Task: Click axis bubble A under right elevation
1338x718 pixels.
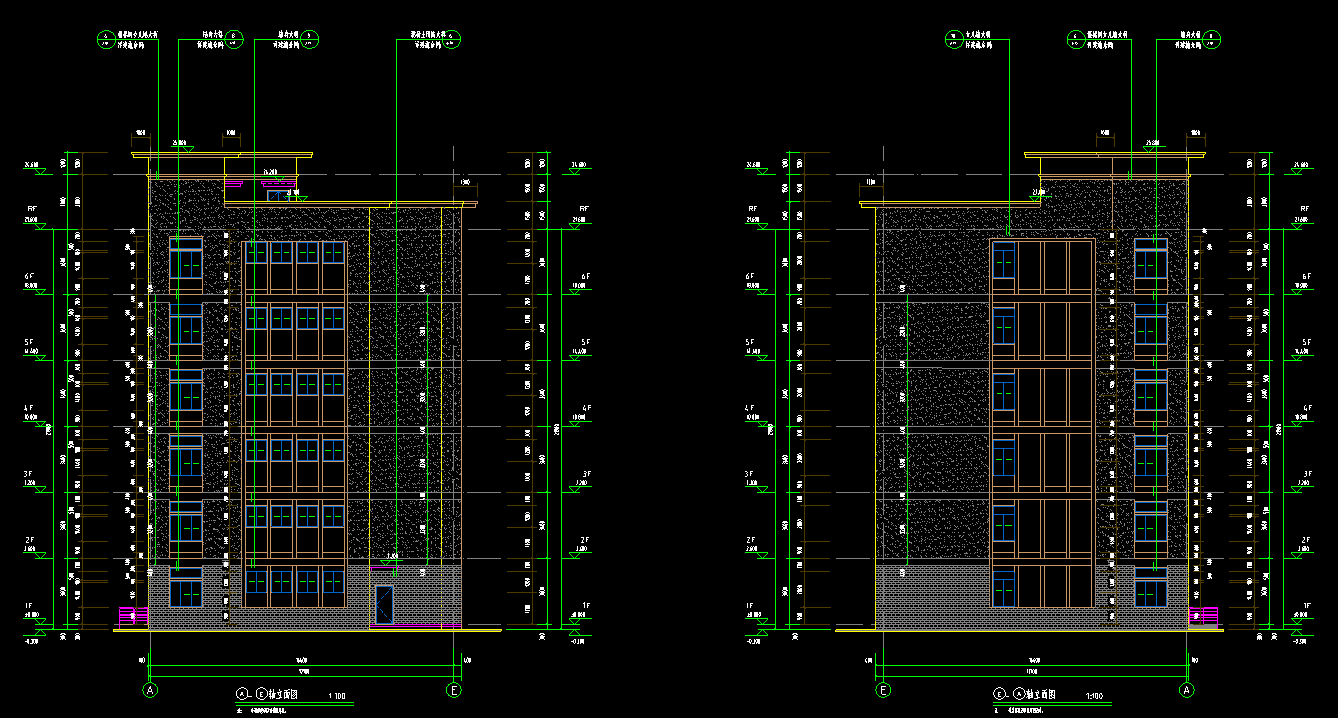Action: click(x=1187, y=690)
